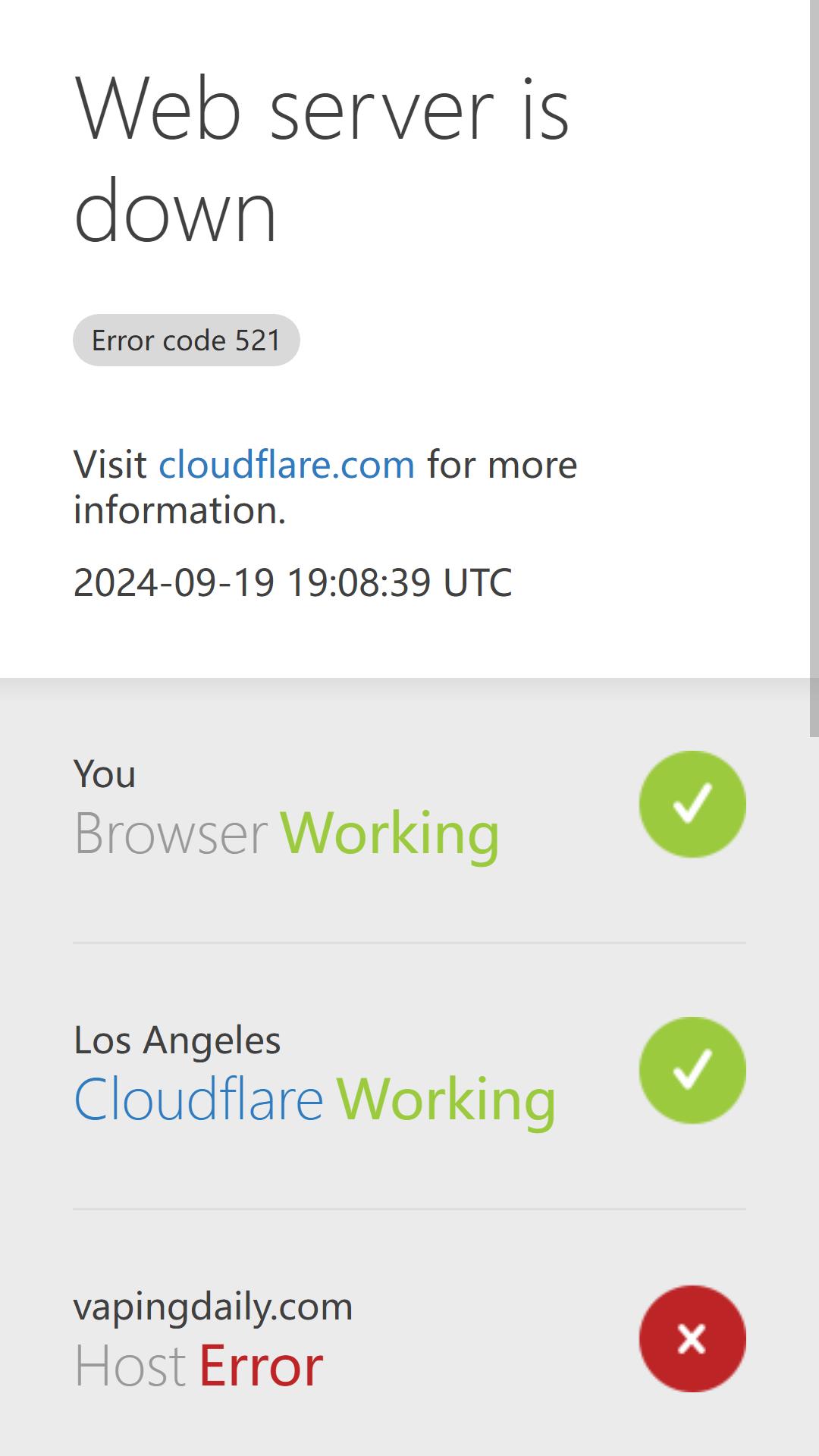This screenshot has height=1456, width=819.
Task: Click the scrollbar track below the thumb
Action: coord(814,1096)
